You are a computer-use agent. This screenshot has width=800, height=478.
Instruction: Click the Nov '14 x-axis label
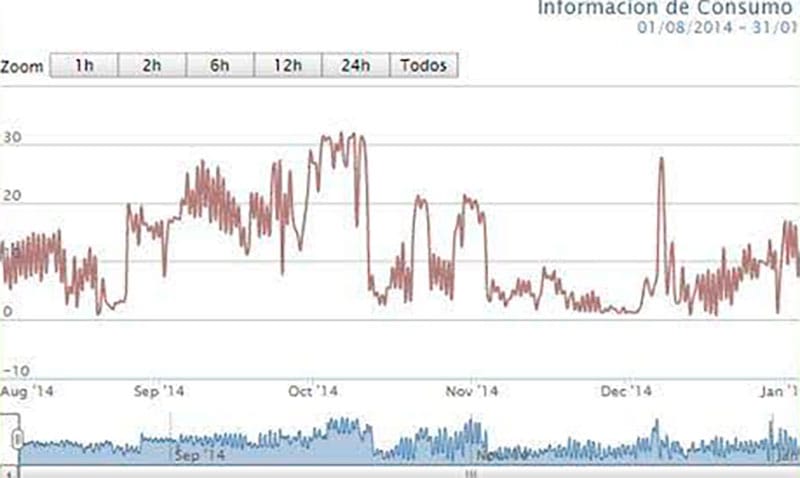click(x=470, y=390)
